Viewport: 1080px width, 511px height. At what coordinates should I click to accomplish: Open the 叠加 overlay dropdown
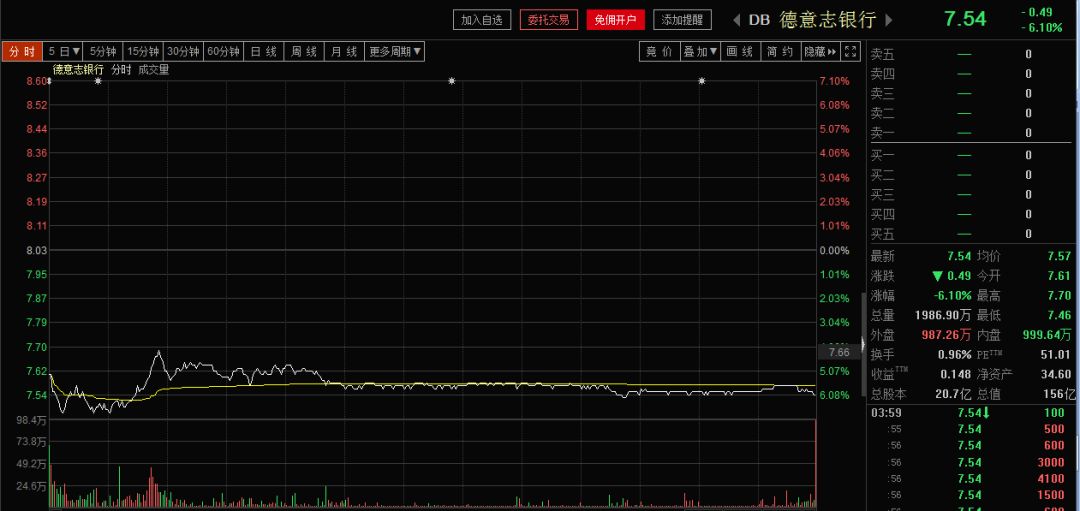(700, 52)
